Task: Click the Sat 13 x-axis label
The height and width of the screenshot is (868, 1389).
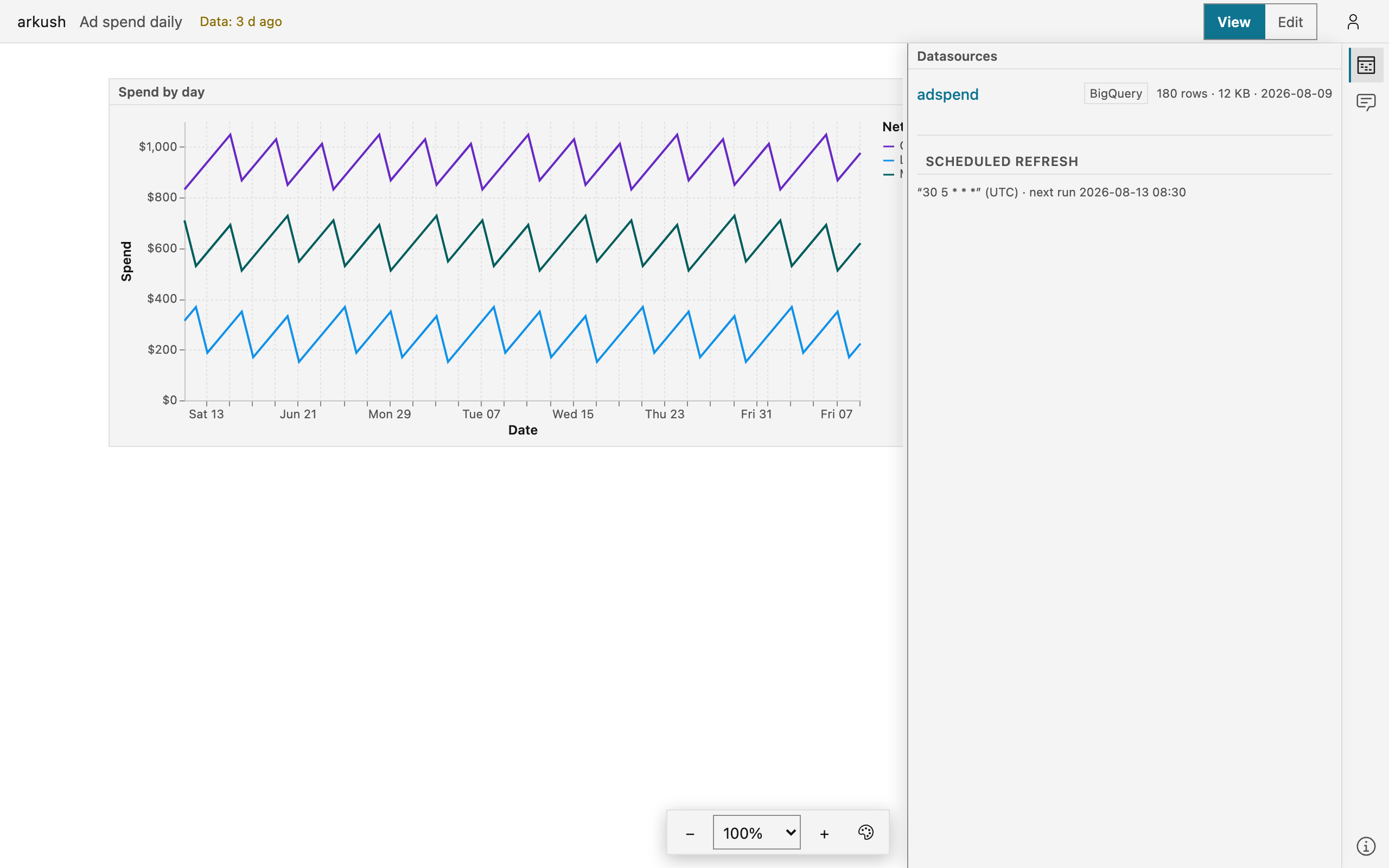Action: click(206, 414)
